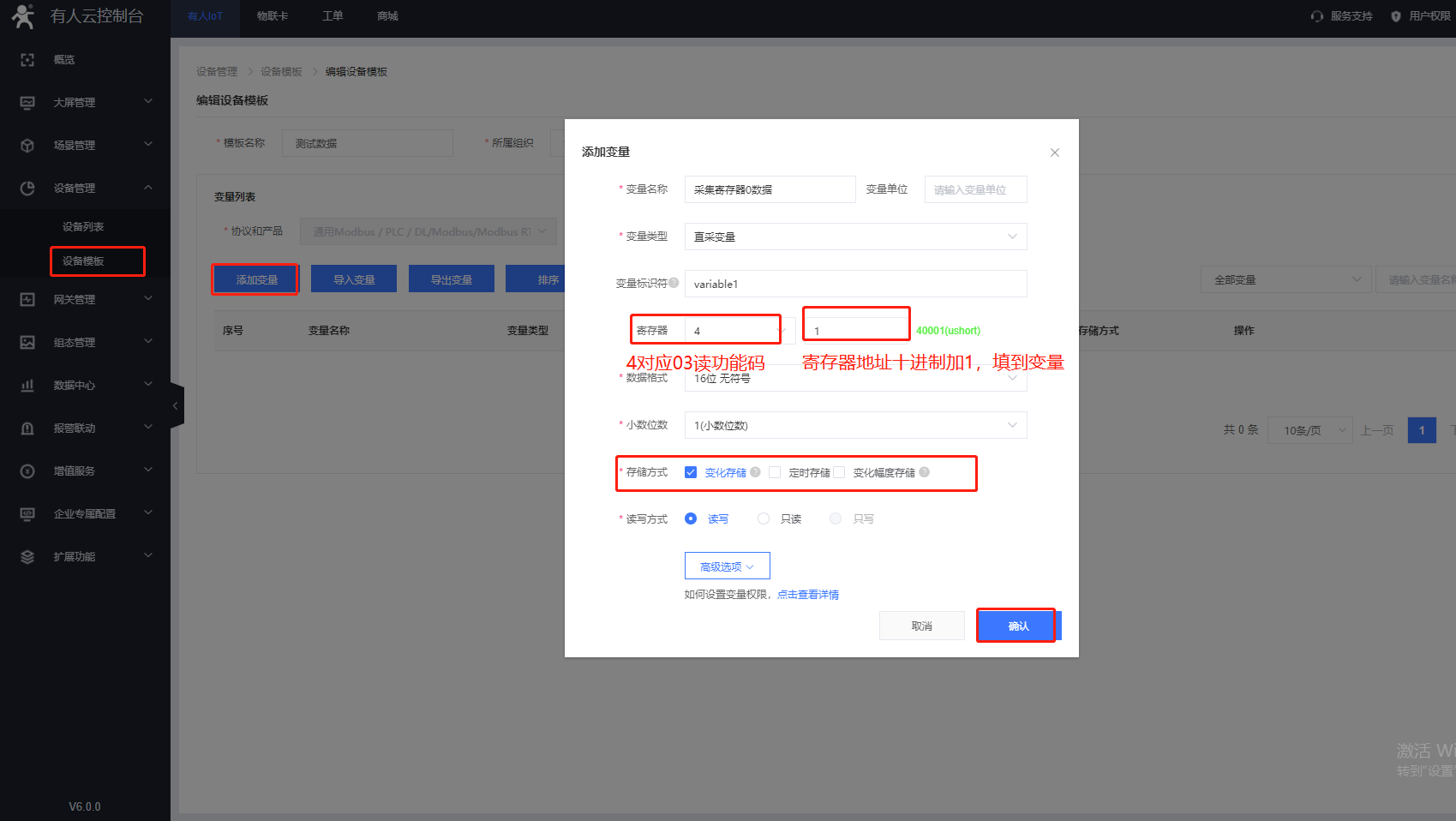This screenshot has height=821, width=1456.
Task: Close the 添加变量 dialog
Action: [1054, 153]
